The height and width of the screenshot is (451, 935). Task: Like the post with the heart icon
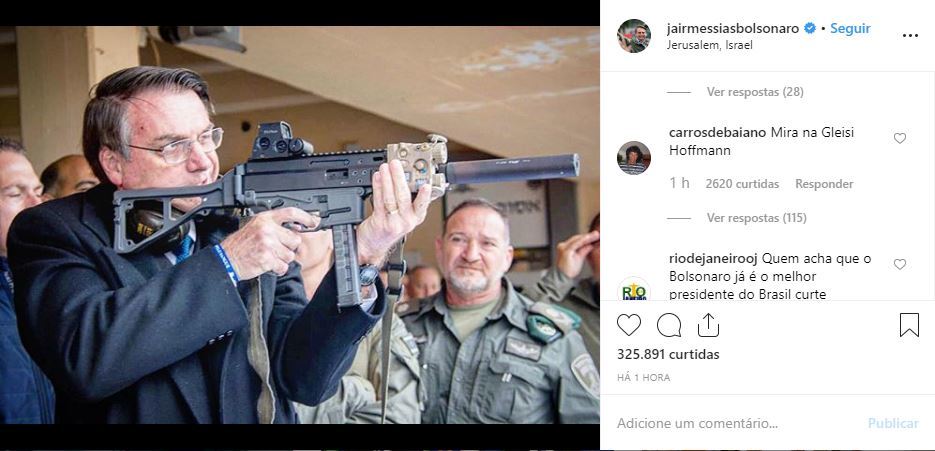(629, 325)
